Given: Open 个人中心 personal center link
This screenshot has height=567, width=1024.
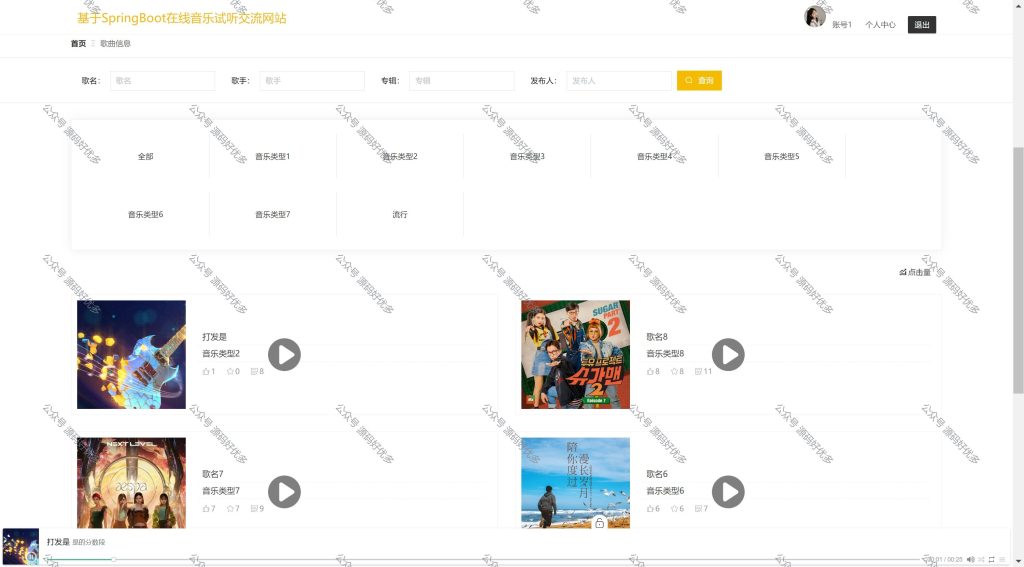Looking at the screenshot, I should pyautogui.click(x=880, y=25).
